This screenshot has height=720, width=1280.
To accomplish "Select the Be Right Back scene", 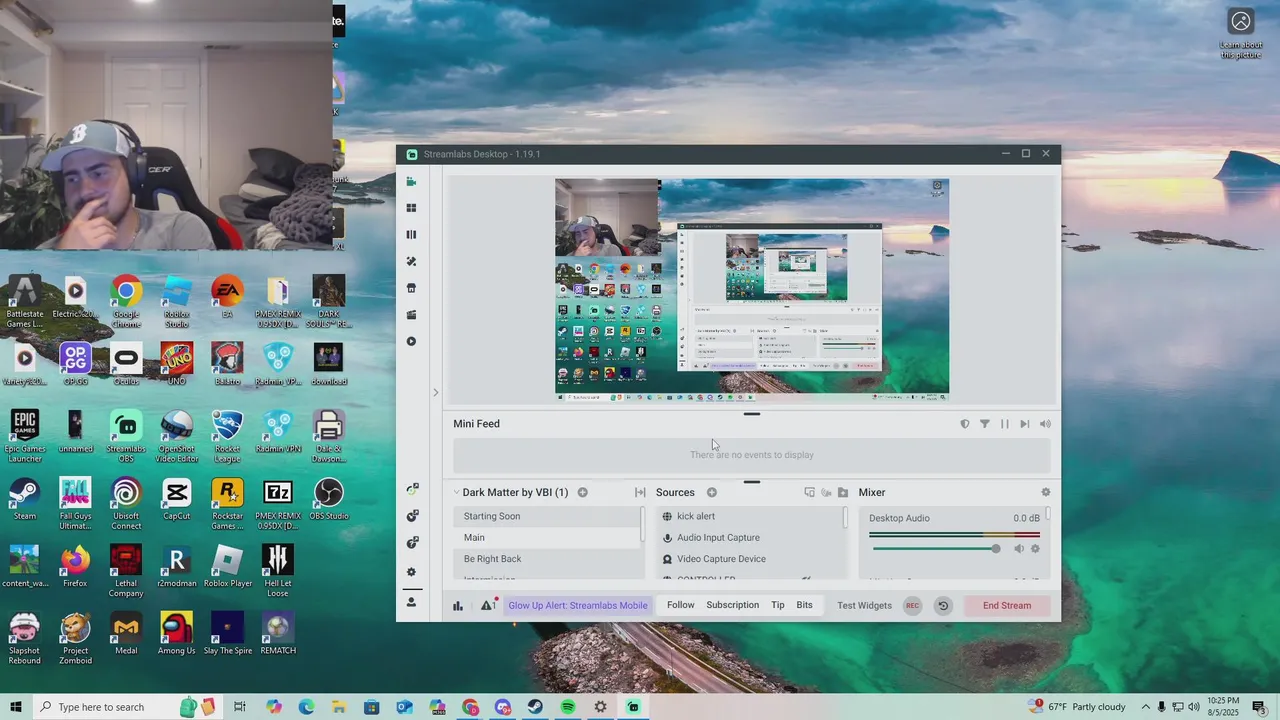I will pyautogui.click(x=547, y=559).
